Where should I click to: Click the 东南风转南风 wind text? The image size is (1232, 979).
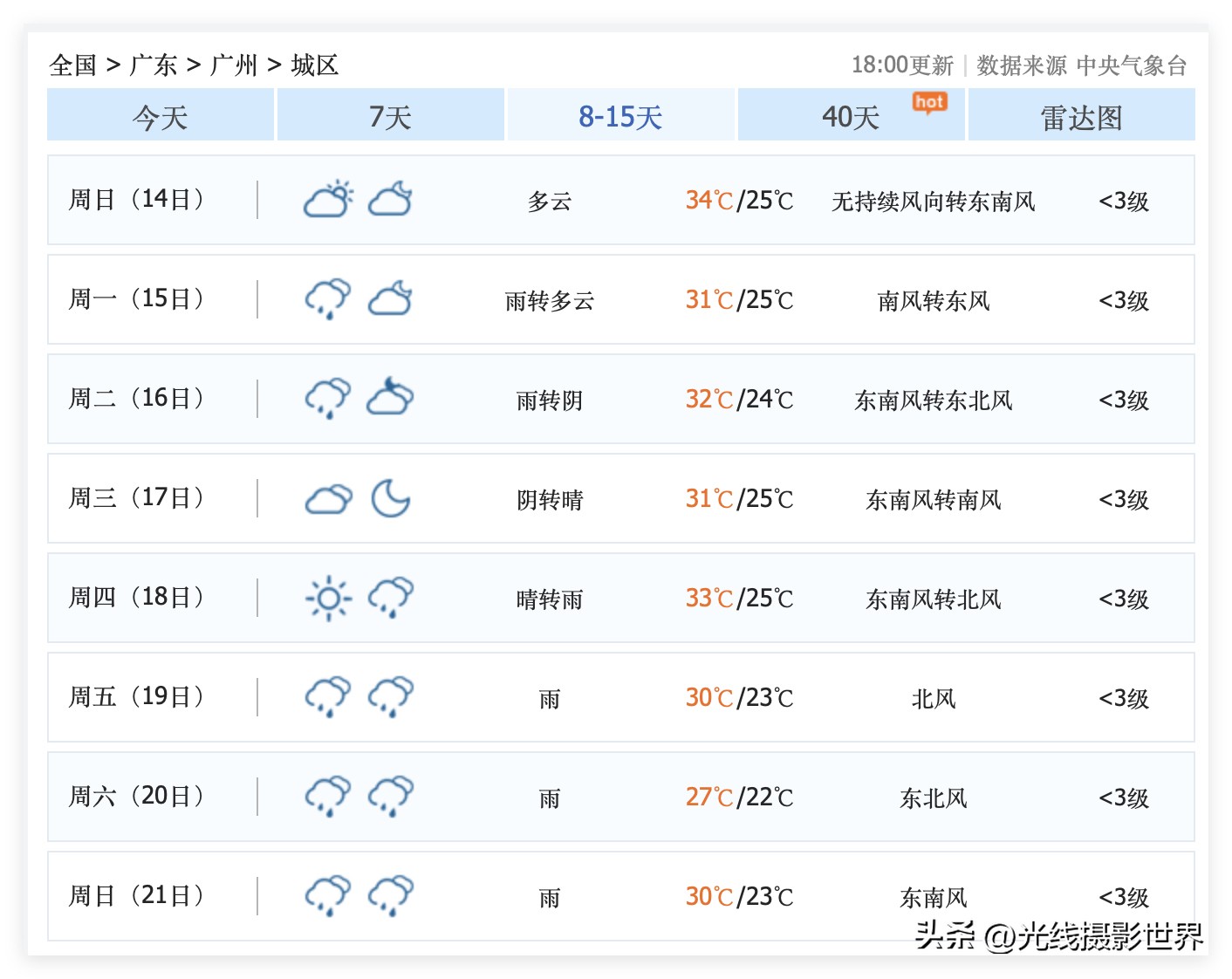pyautogui.click(x=934, y=500)
